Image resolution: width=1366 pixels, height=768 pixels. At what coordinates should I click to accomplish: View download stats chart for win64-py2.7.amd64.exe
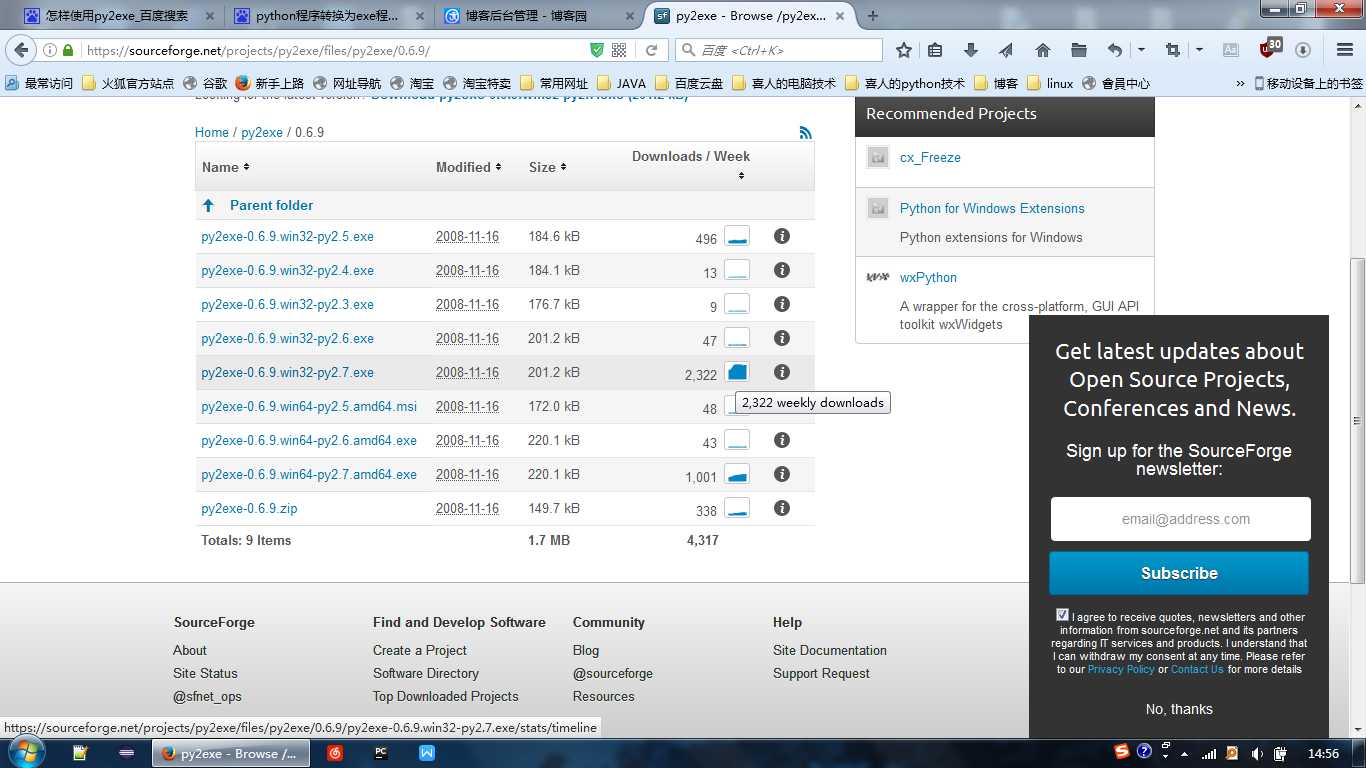point(737,475)
